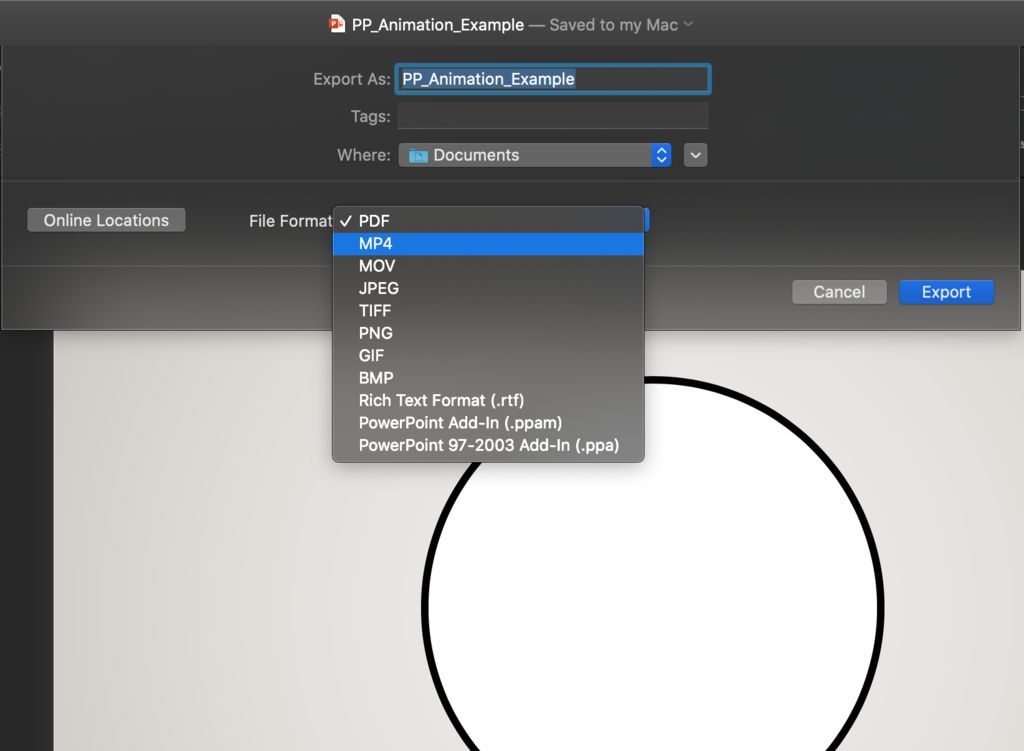Click the Documents folder icon

tap(418, 155)
